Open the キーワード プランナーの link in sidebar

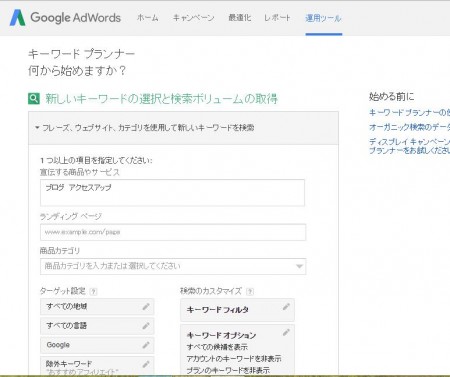pos(409,113)
